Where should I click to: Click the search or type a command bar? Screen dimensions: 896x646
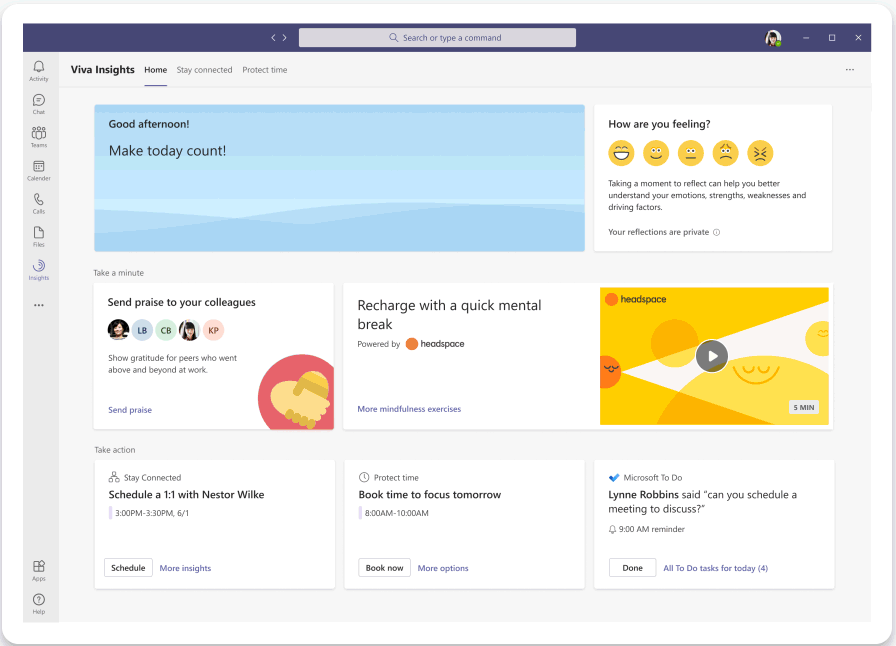tap(437, 37)
